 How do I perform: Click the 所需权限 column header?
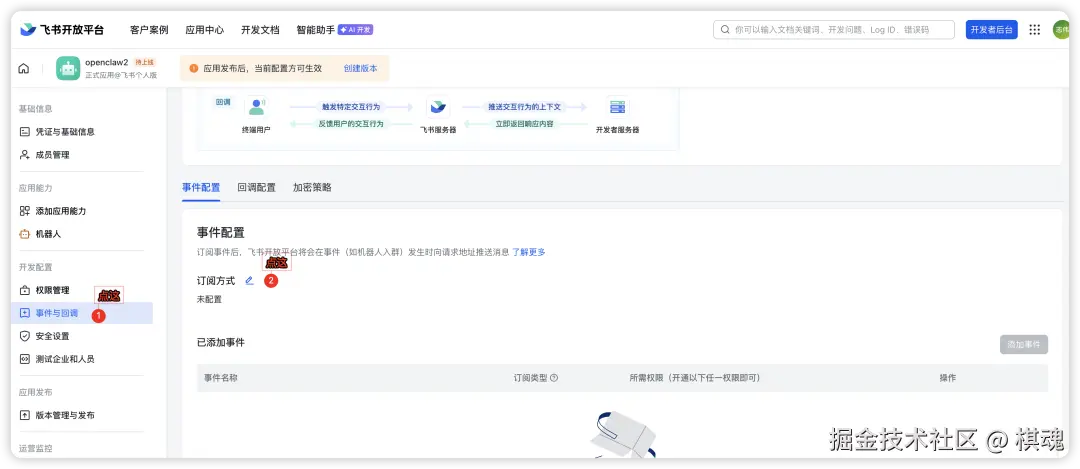click(694, 378)
